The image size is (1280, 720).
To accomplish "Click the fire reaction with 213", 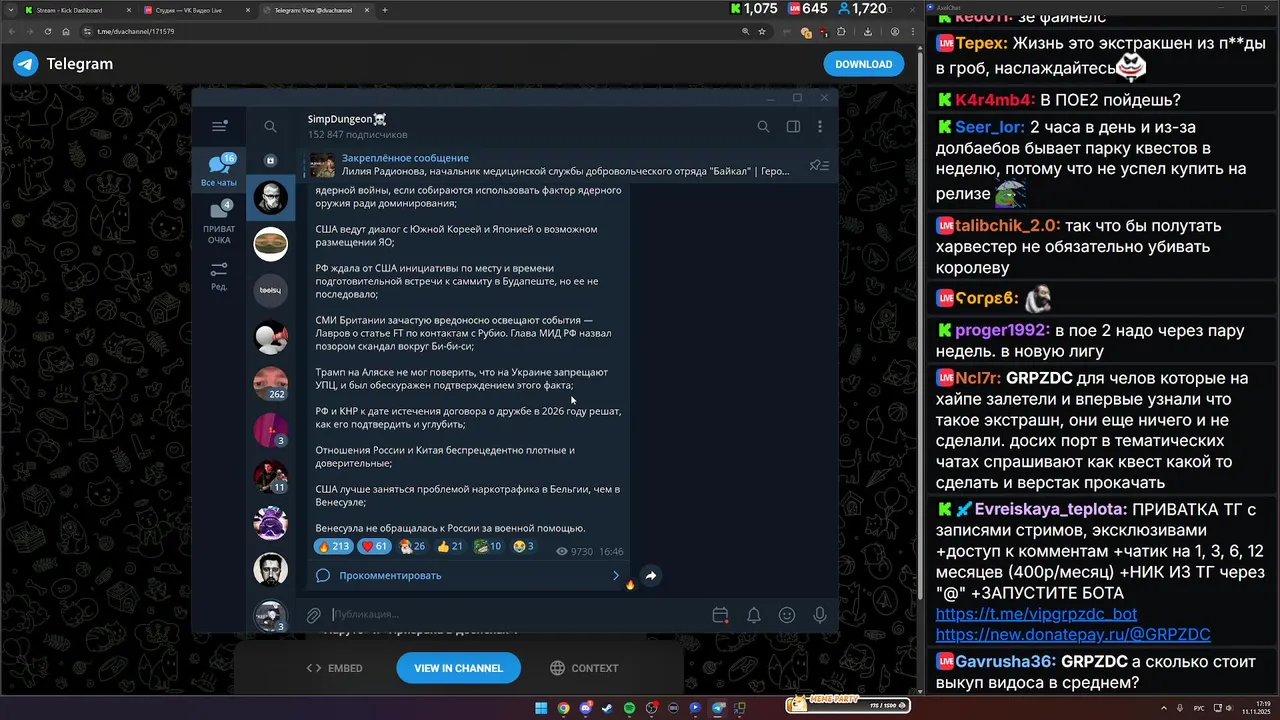I will point(333,547).
